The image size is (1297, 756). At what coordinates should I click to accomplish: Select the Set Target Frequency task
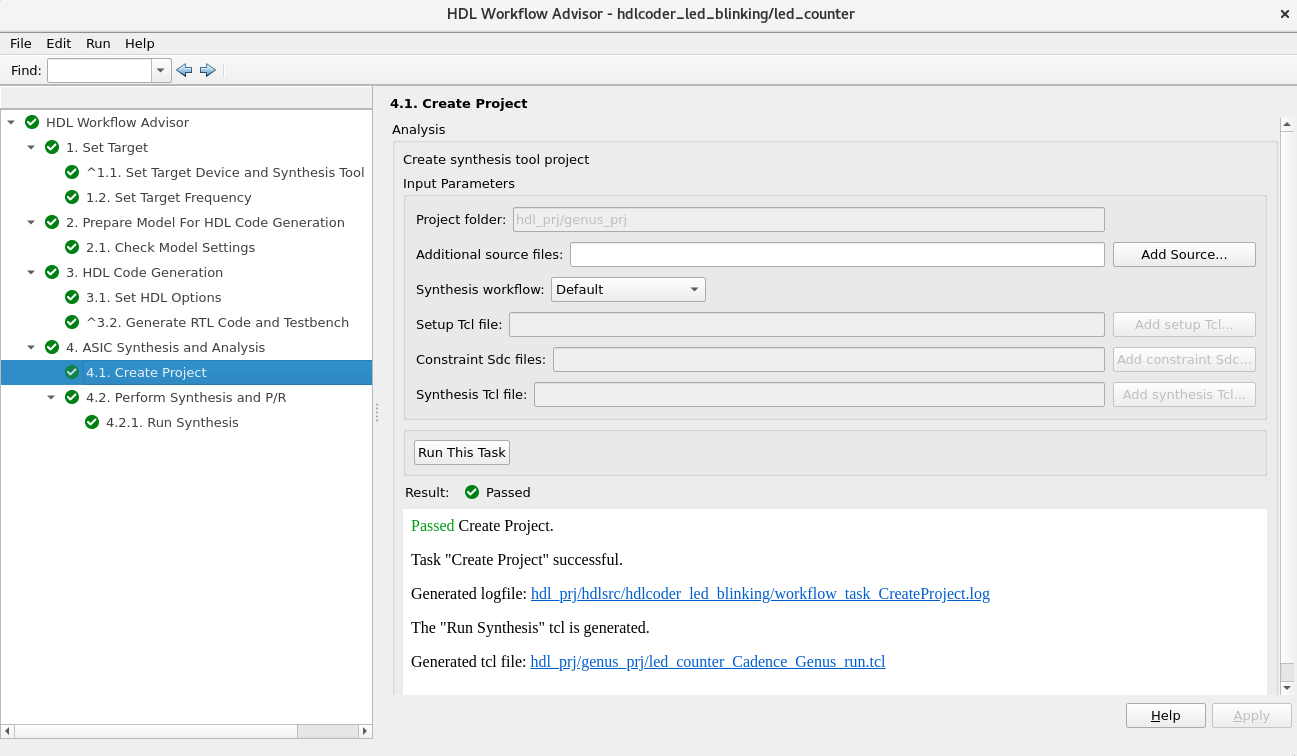point(168,197)
